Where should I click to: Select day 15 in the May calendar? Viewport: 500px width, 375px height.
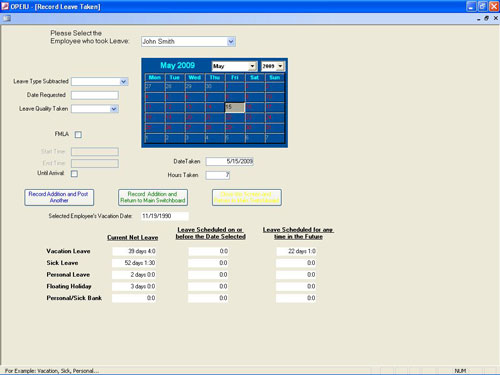pyautogui.click(x=235, y=107)
